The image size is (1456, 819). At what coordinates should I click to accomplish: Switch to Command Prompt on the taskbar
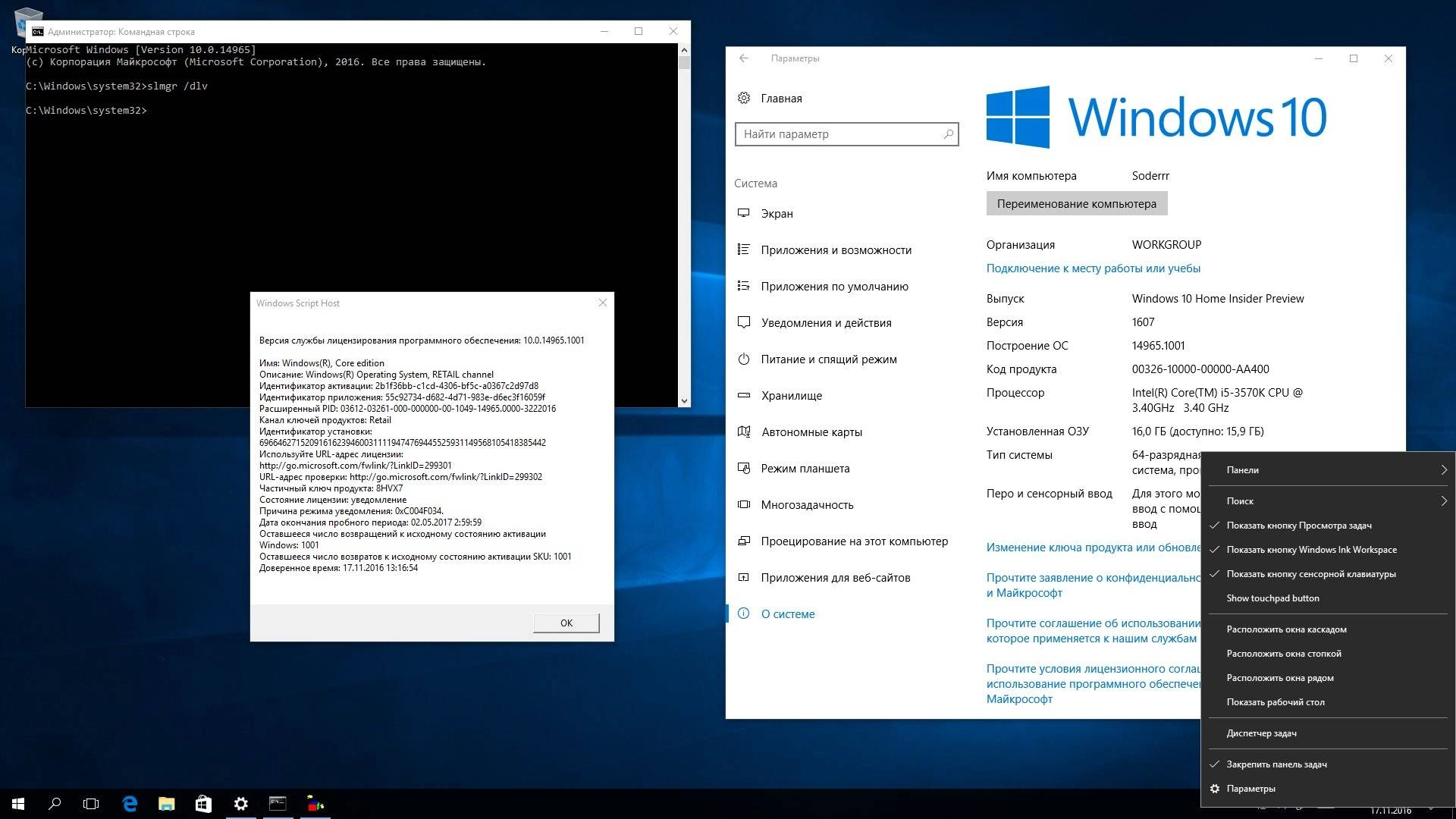[278, 804]
